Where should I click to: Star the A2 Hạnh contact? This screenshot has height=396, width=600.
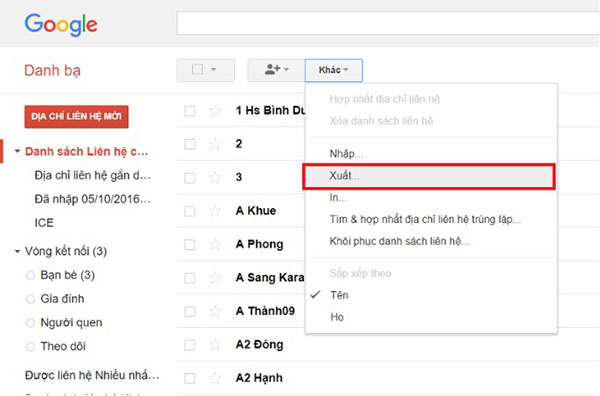(x=215, y=378)
